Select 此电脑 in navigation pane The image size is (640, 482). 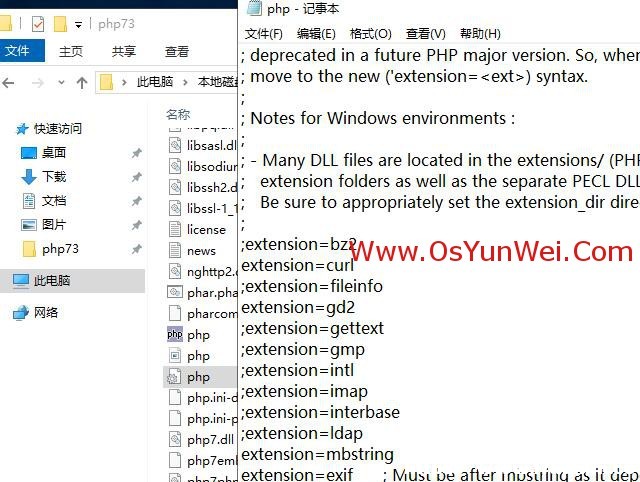(72, 281)
